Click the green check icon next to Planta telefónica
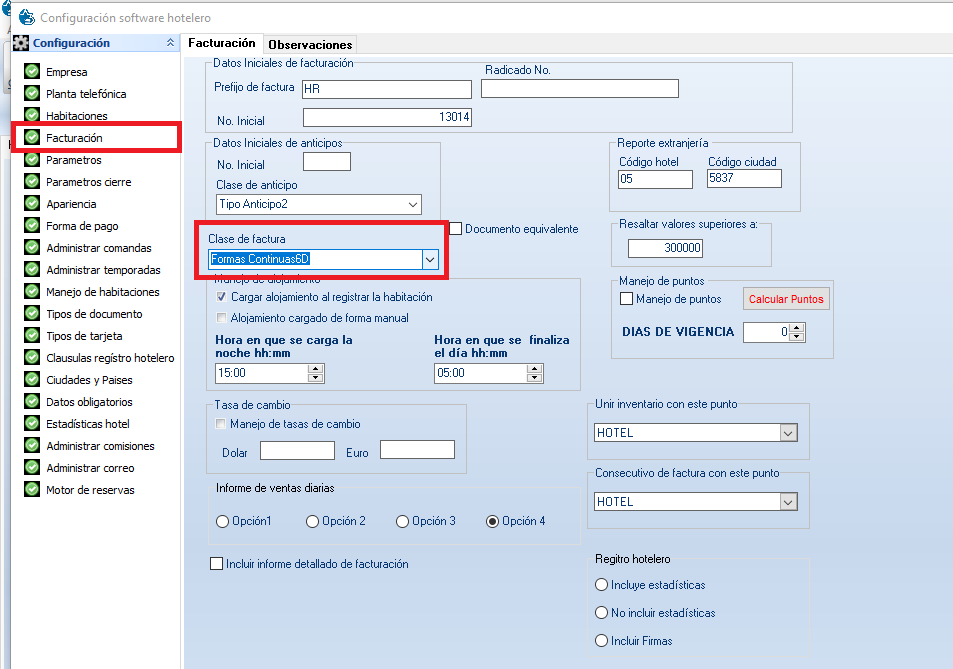 point(32,94)
